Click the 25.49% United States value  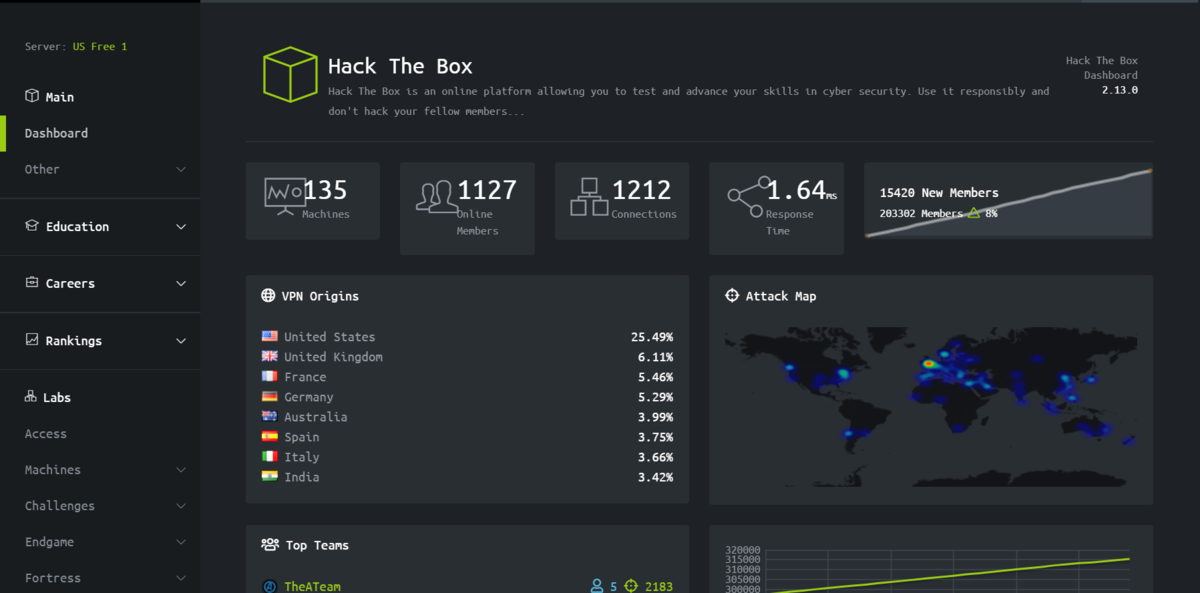point(652,337)
